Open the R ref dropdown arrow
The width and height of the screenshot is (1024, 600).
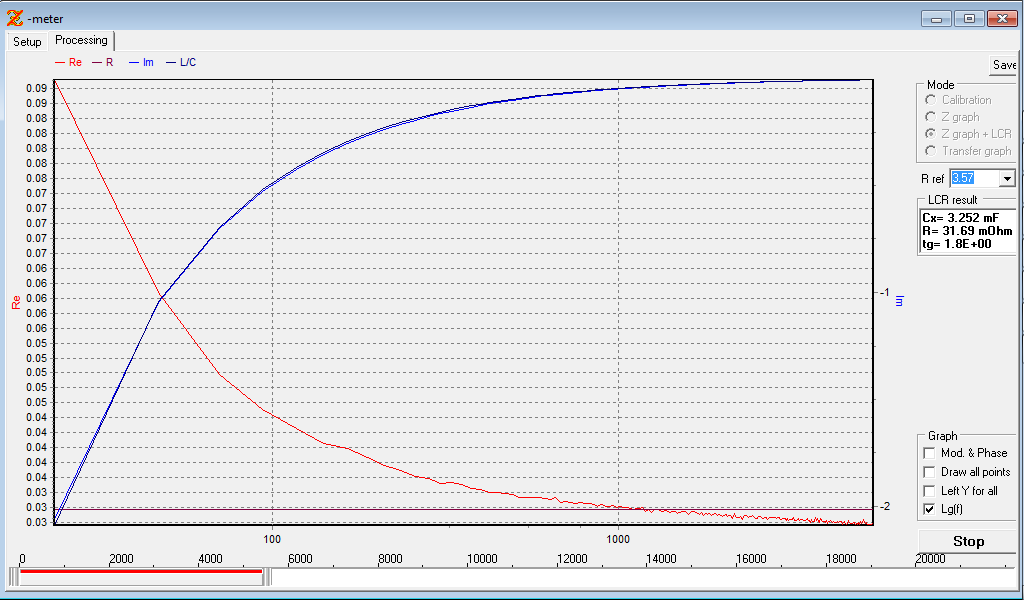pyautogui.click(x=1007, y=178)
